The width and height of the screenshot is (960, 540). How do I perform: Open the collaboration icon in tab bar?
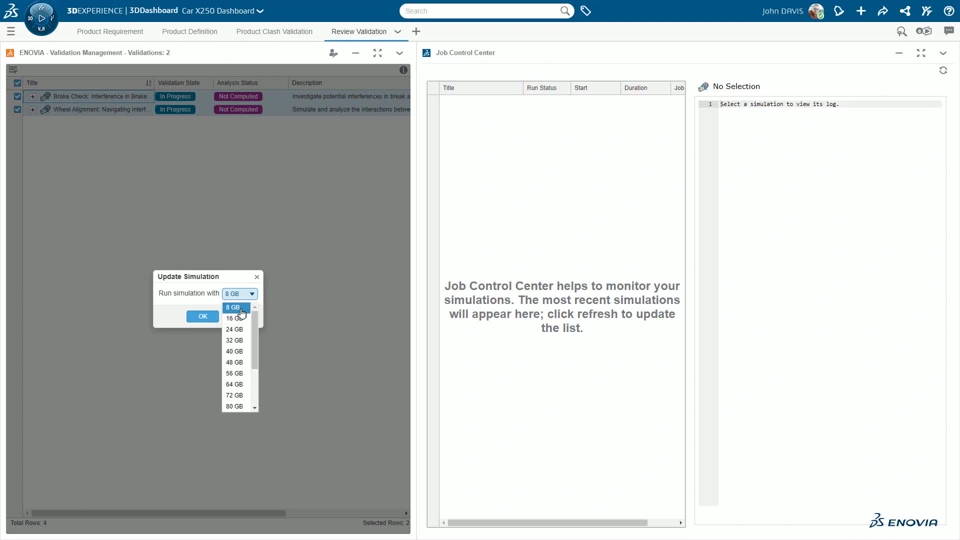tap(924, 31)
